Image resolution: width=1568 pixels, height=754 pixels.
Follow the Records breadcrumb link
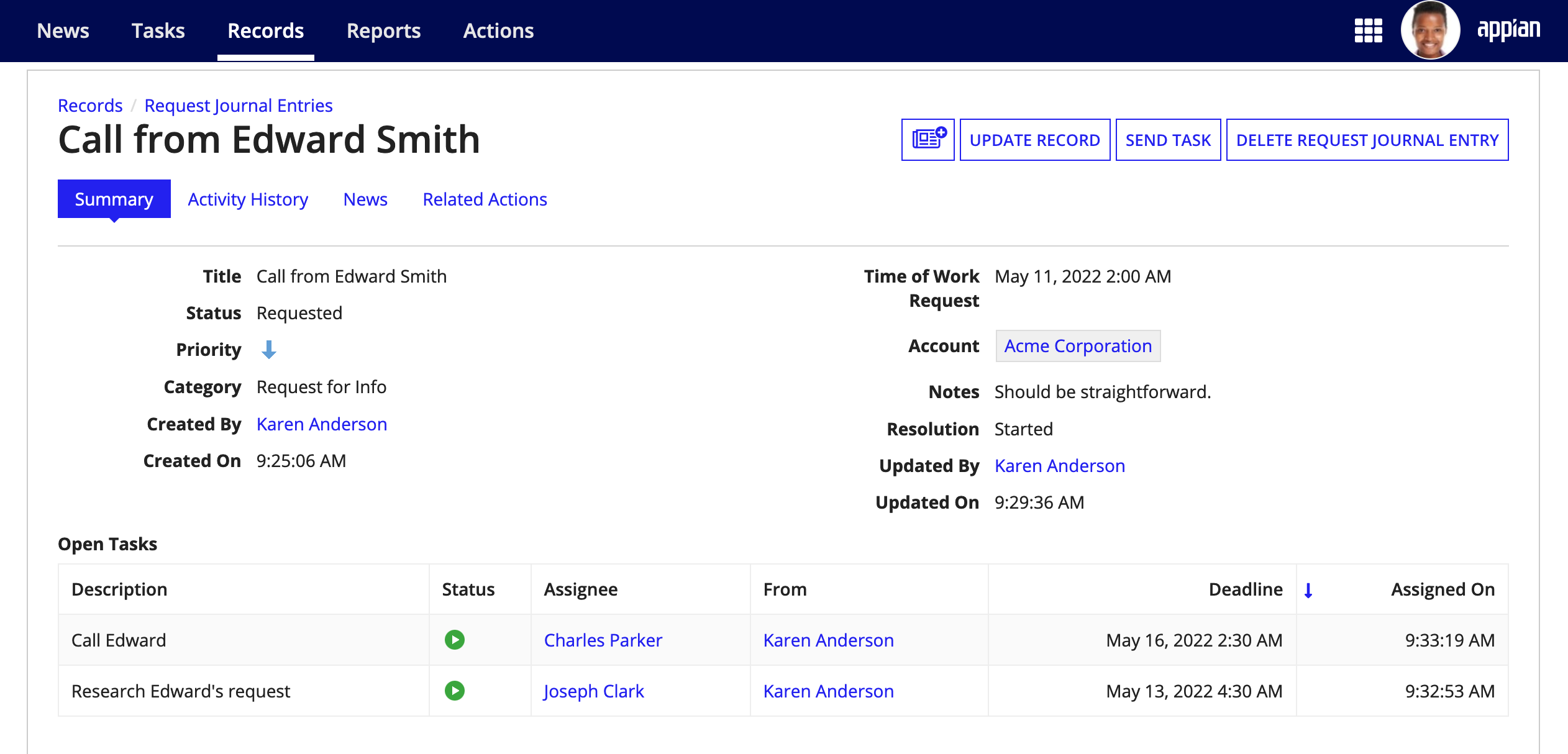point(90,106)
